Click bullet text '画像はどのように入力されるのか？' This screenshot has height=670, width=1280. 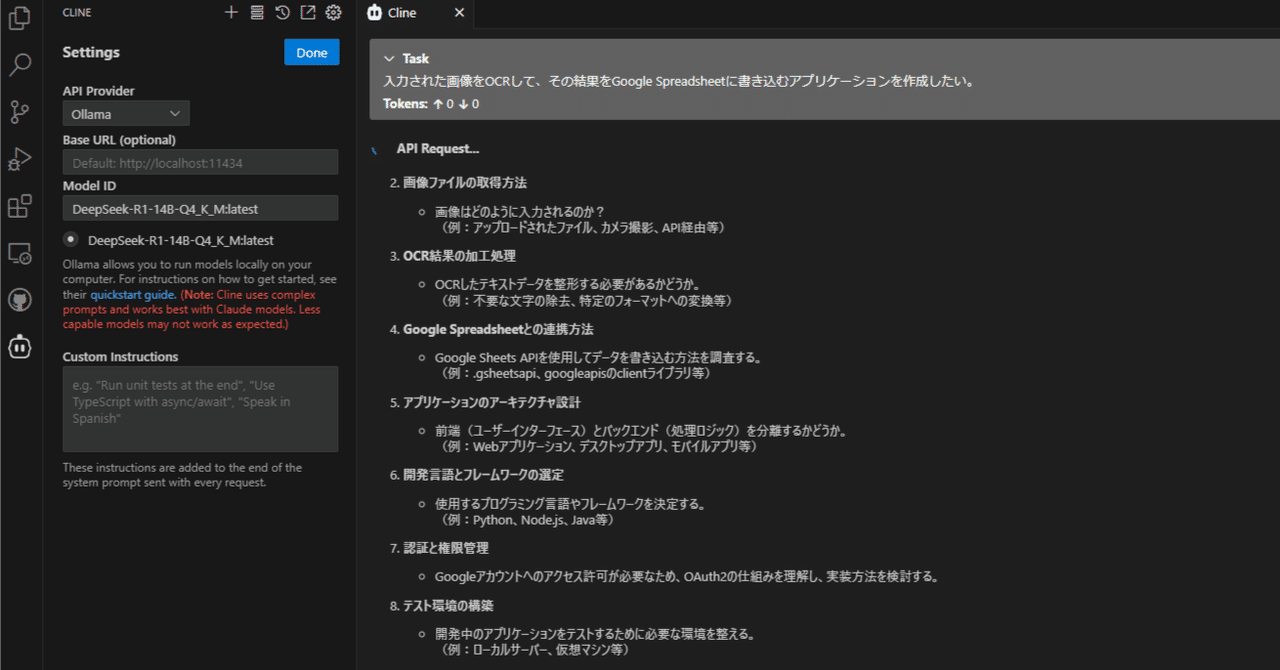(x=520, y=212)
